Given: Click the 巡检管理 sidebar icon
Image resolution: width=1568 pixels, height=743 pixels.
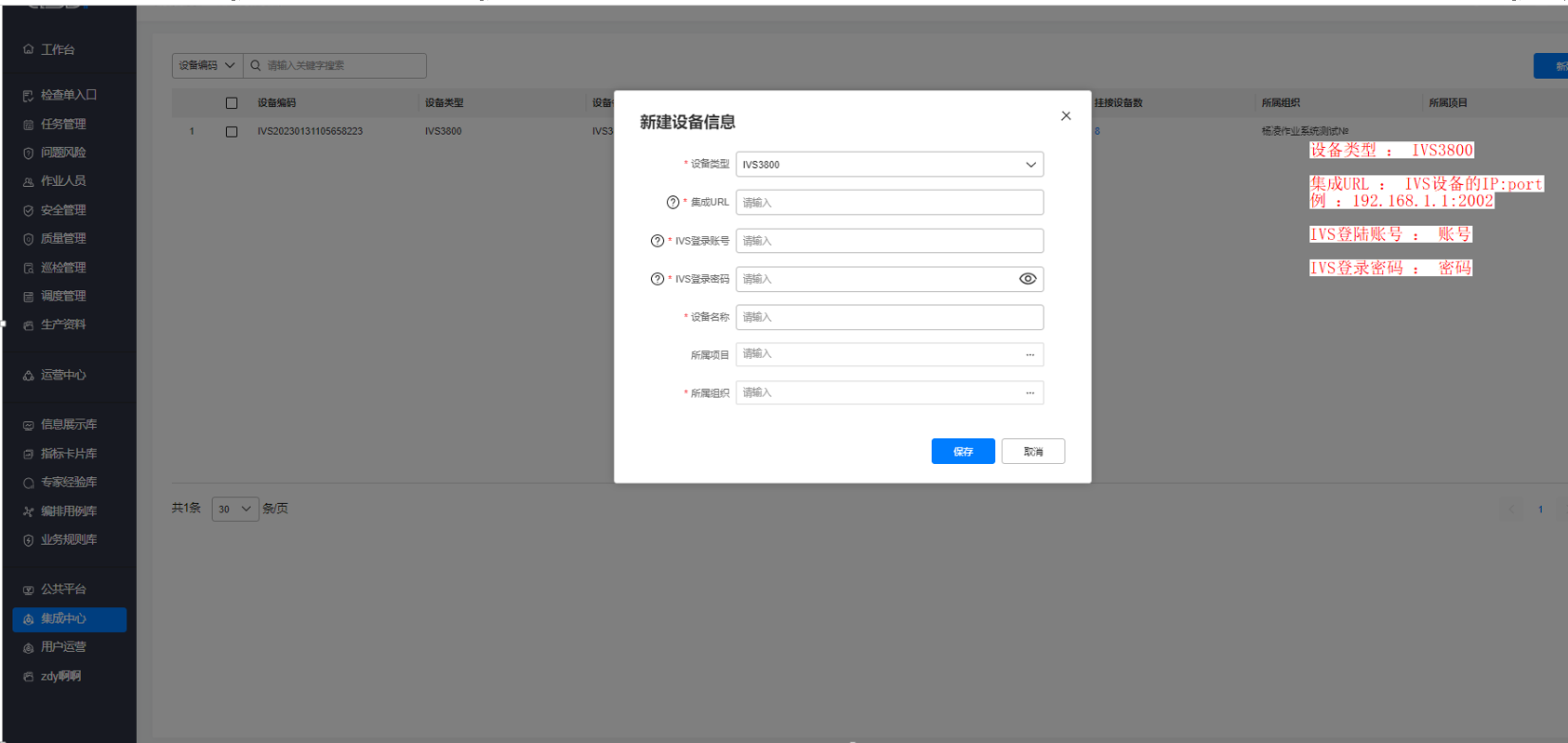Looking at the screenshot, I should (x=28, y=268).
